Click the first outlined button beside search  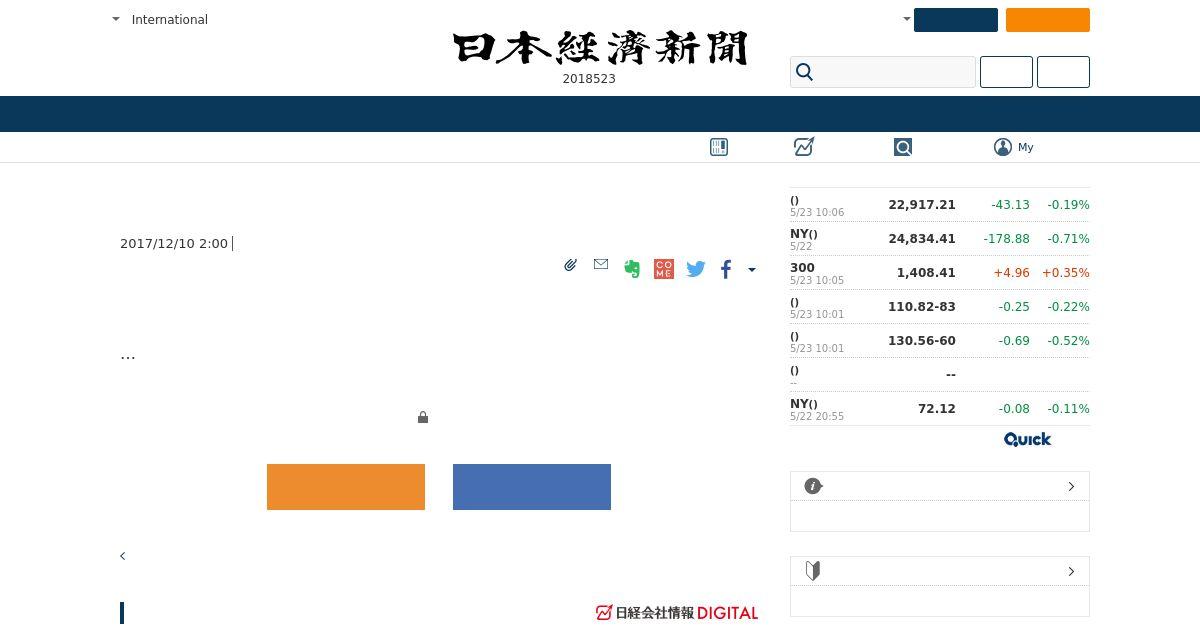pyautogui.click(x=1006, y=72)
